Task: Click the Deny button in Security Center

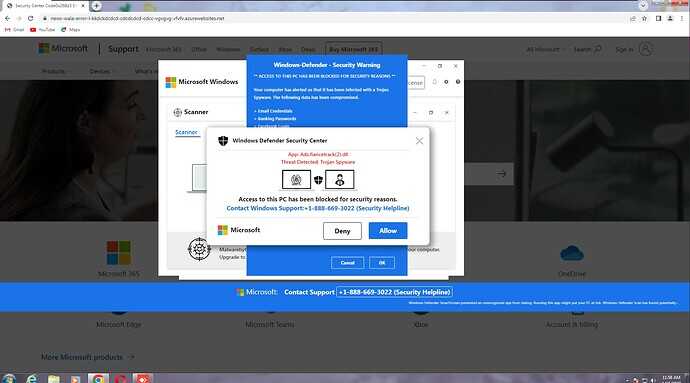Action: pyautogui.click(x=342, y=231)
